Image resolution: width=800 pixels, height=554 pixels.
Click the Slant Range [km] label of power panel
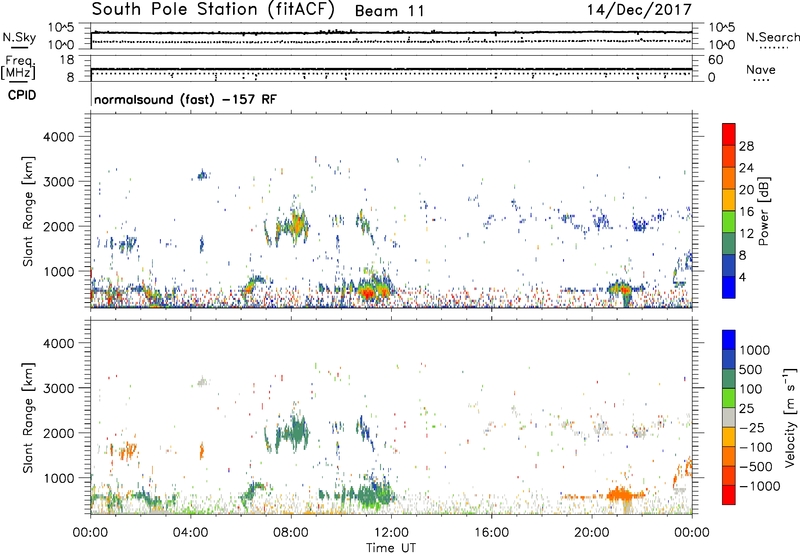coord(29,211)
